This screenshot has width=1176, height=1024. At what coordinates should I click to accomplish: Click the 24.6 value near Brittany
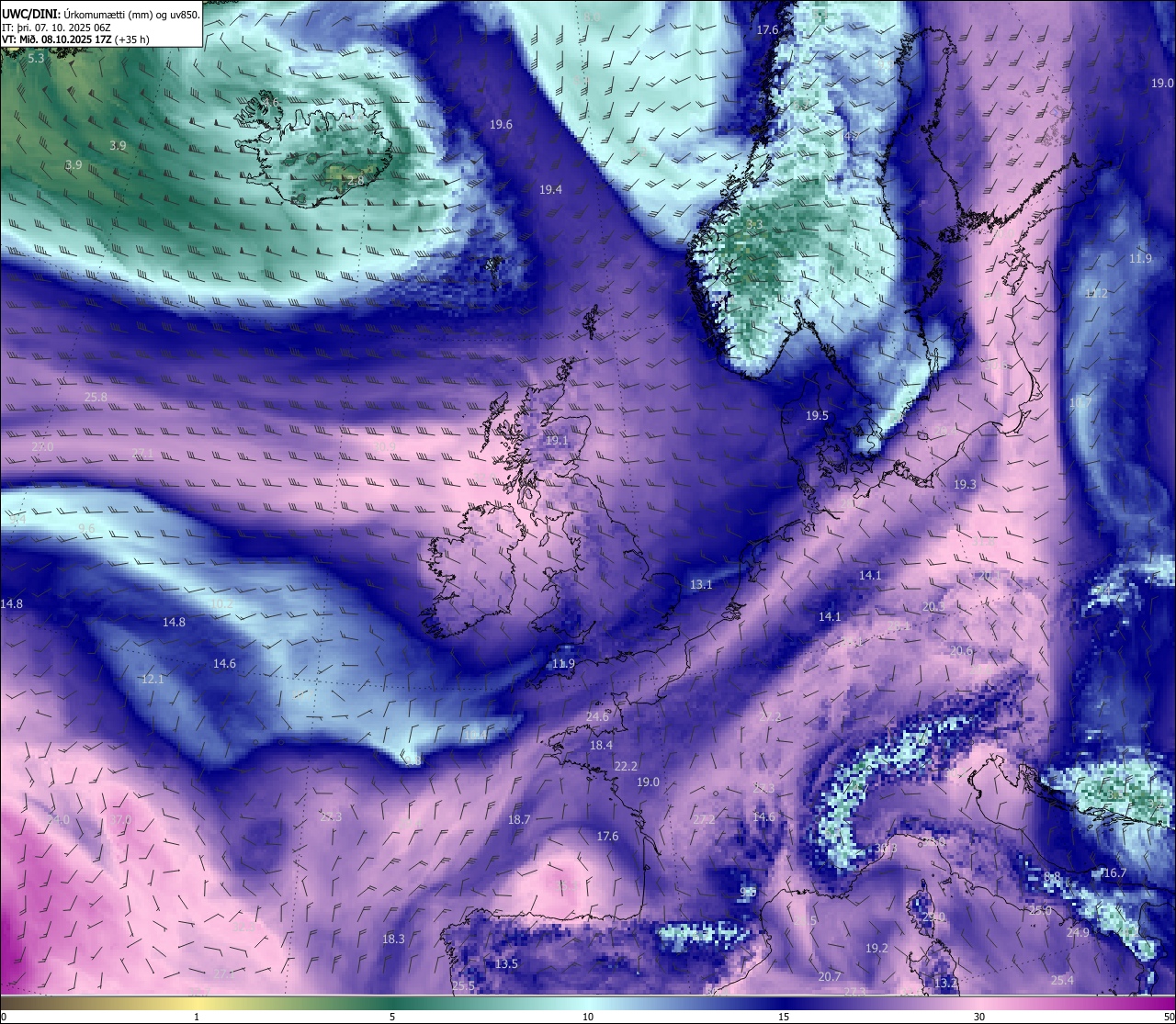597,716
